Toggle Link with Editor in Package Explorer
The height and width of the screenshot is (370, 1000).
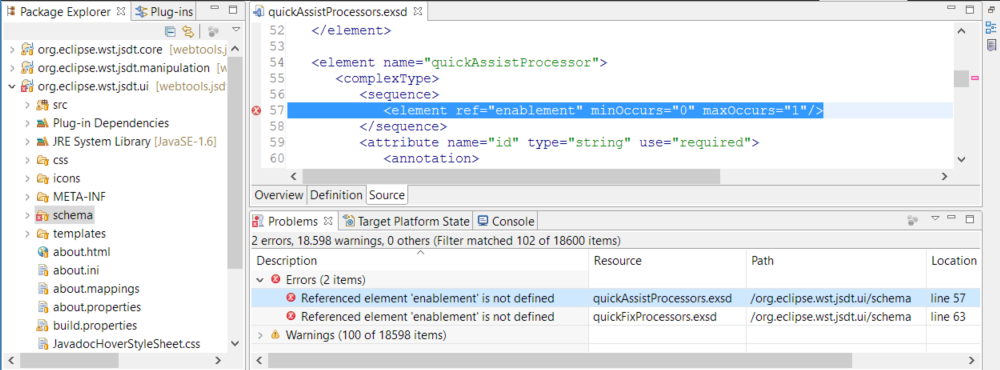pos(188,31)
